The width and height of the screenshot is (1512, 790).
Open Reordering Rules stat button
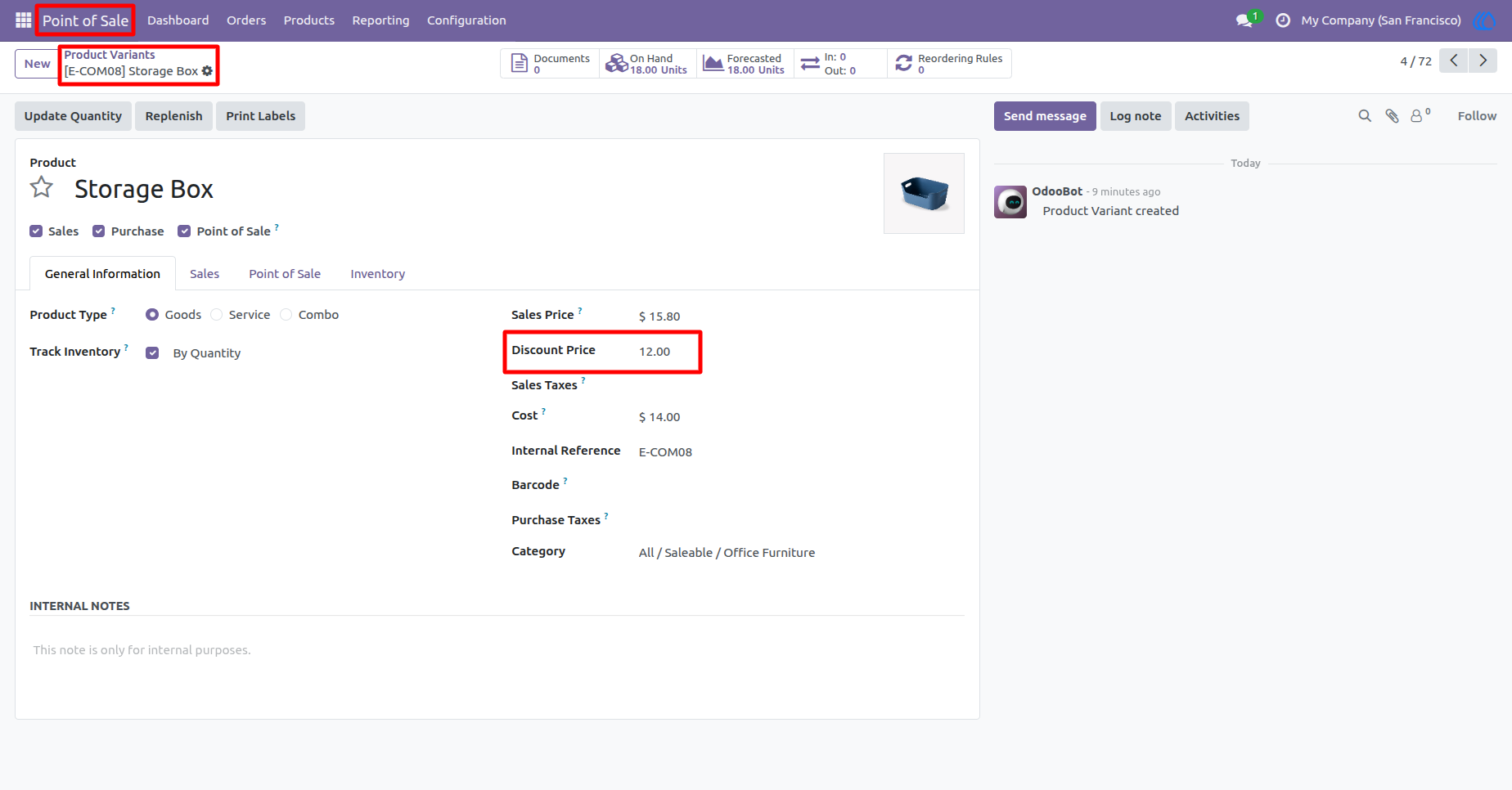pos(949,64)
